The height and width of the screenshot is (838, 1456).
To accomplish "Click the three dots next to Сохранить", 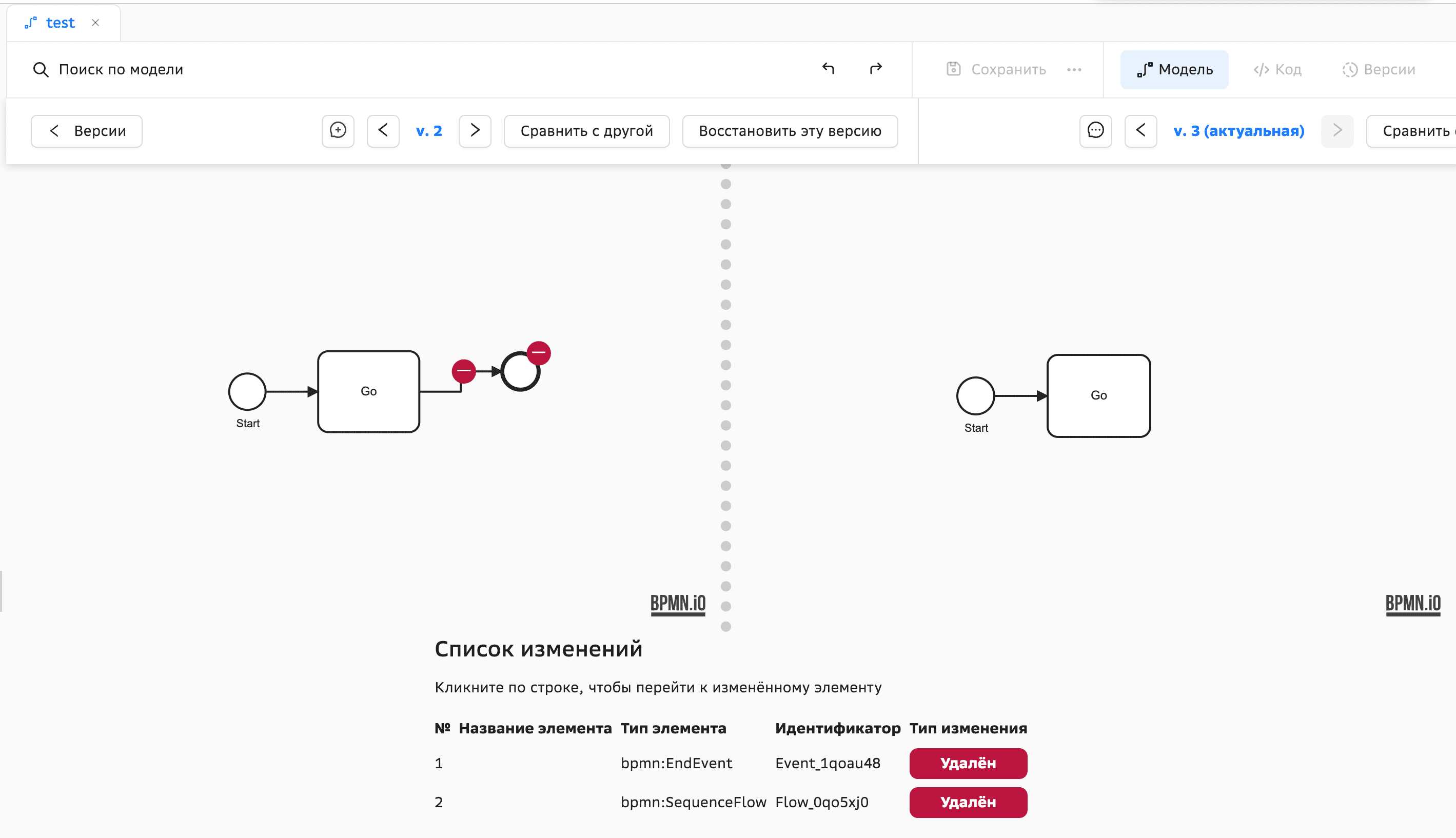I will pyautogui.click(x=1074, y=70).
